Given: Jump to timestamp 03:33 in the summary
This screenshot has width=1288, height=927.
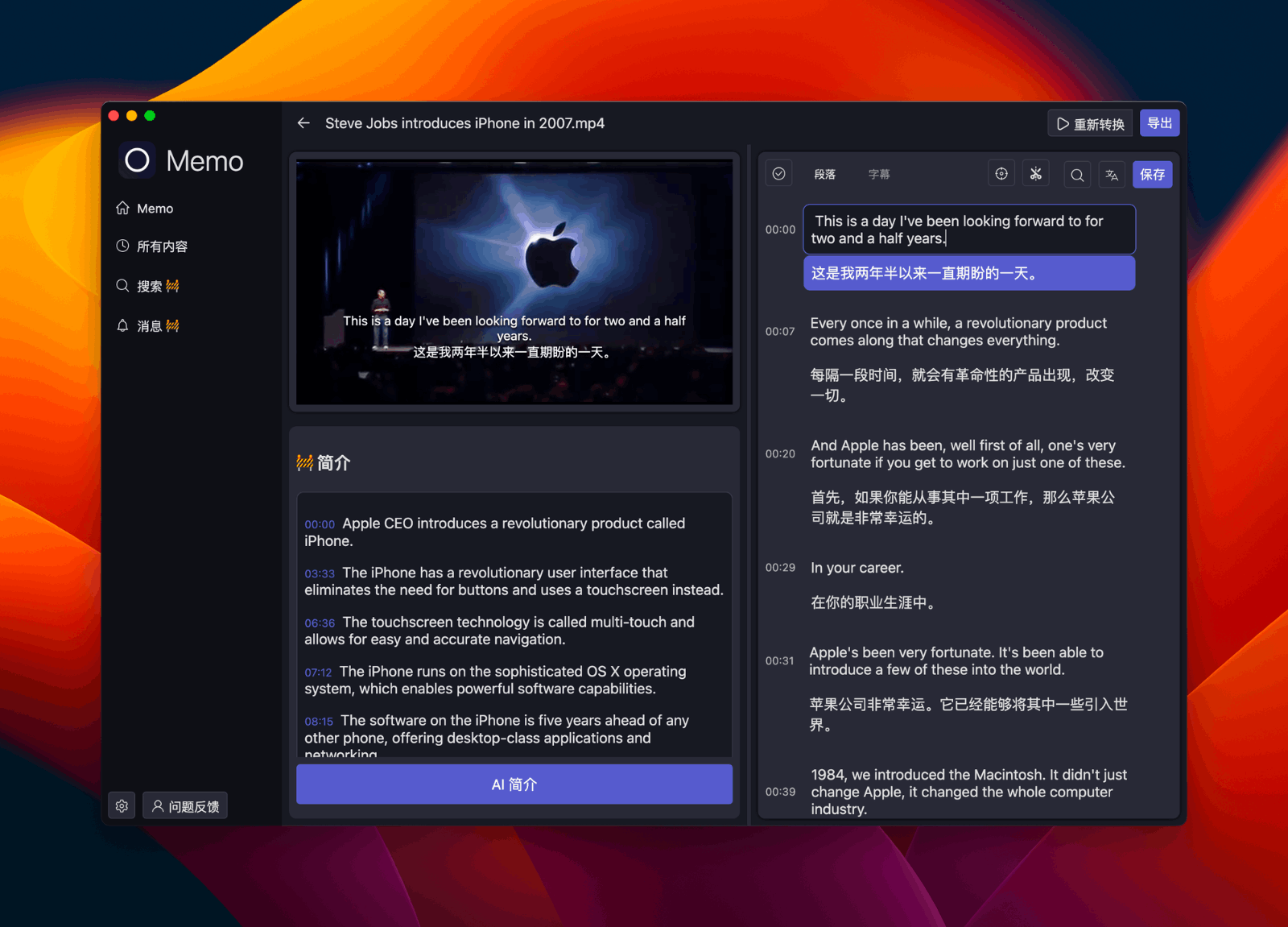Looking at the screenshot, I should point(320,573).
